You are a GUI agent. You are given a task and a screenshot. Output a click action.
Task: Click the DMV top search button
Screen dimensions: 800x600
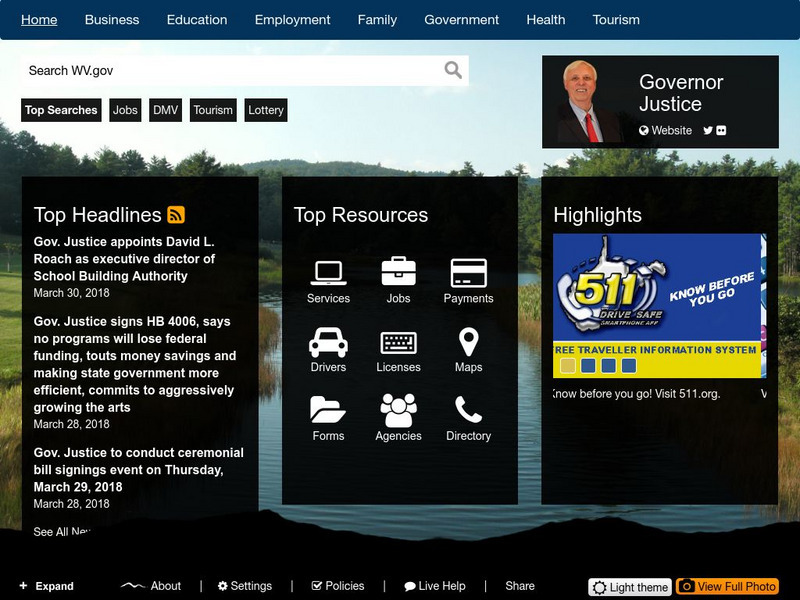tap(165, 110)
